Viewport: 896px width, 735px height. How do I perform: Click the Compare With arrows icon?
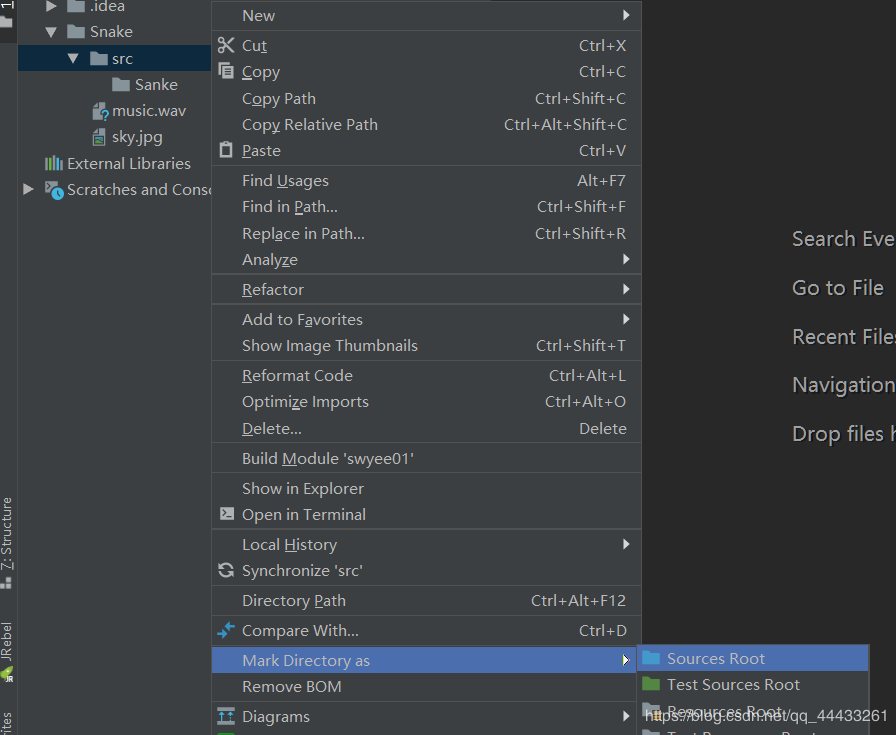click(x=225, y=630)
